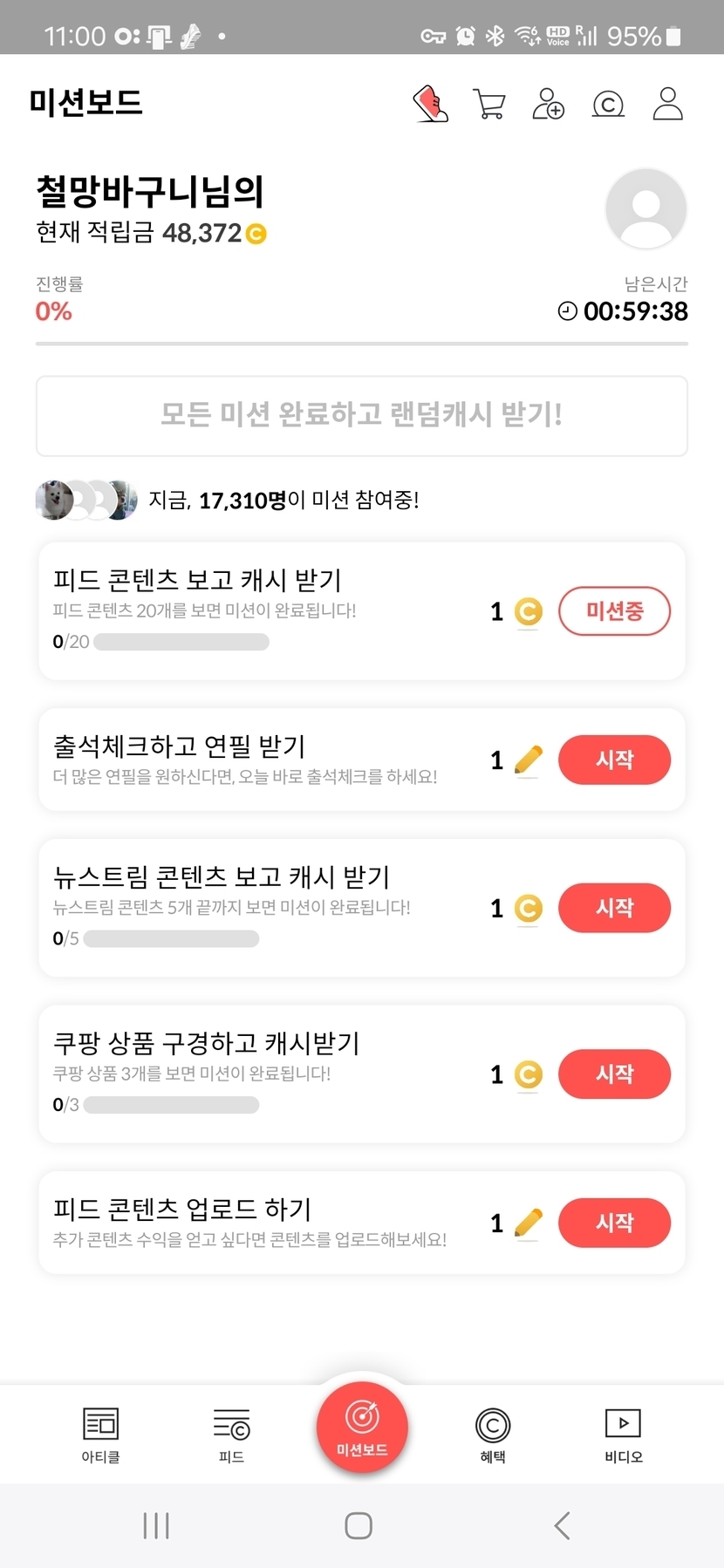Screen dimensions: 724x1568
Task: Tap the add friend icon
Action: point(548,104)
